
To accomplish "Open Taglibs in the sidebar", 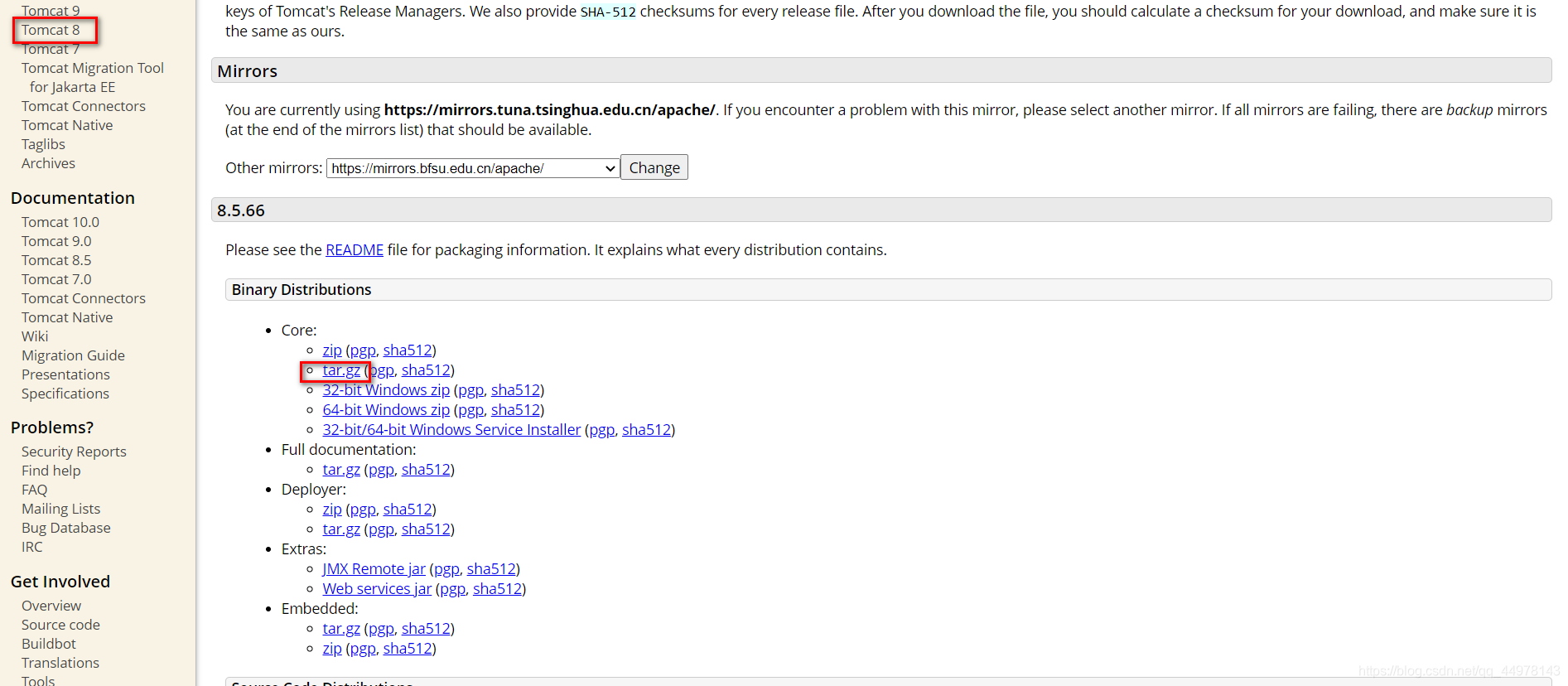I will [43, 144].
